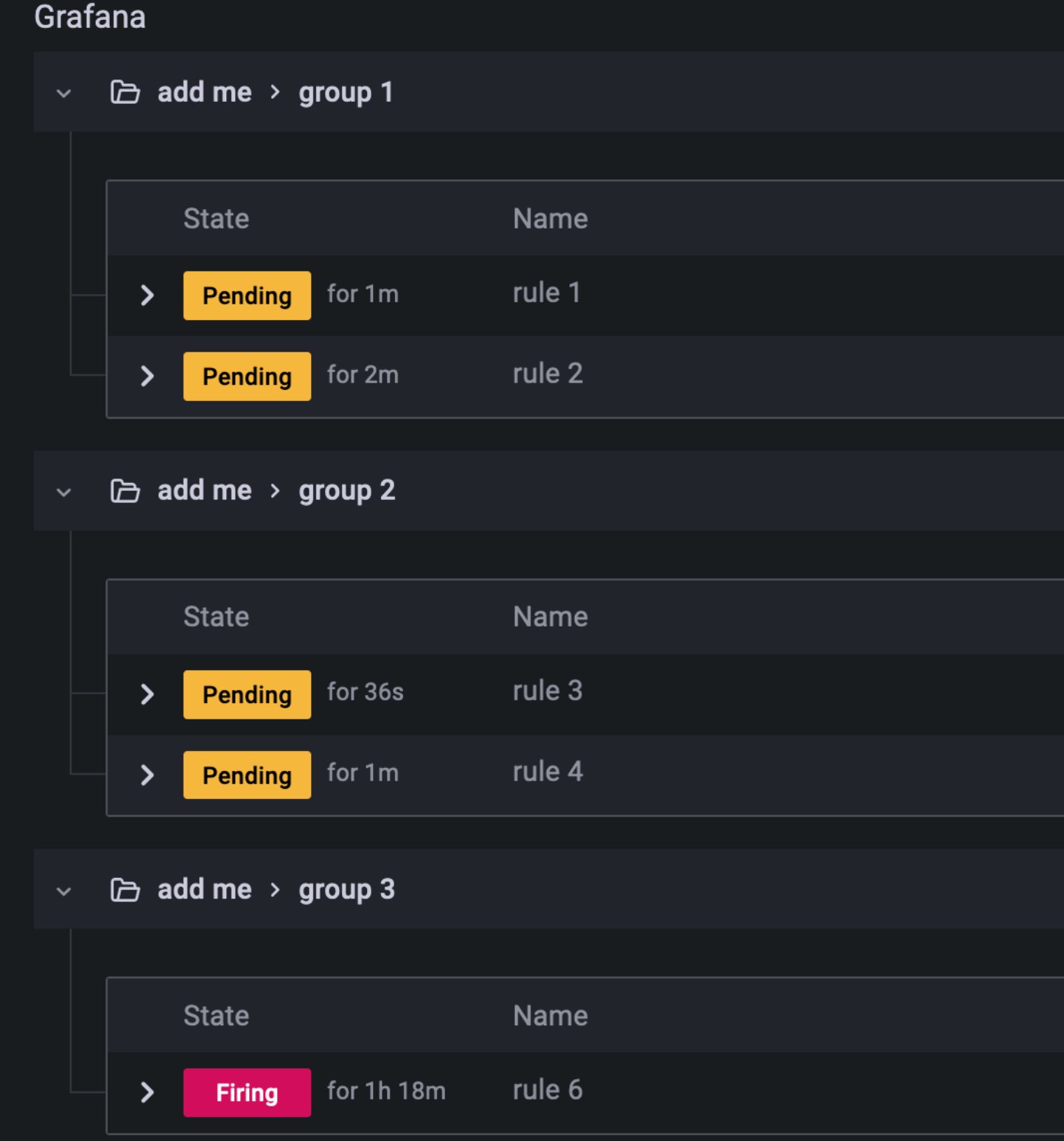Screen dimensions: 1064x1141
Task: Collapse the group 3 section
Action: pos(63,890)
